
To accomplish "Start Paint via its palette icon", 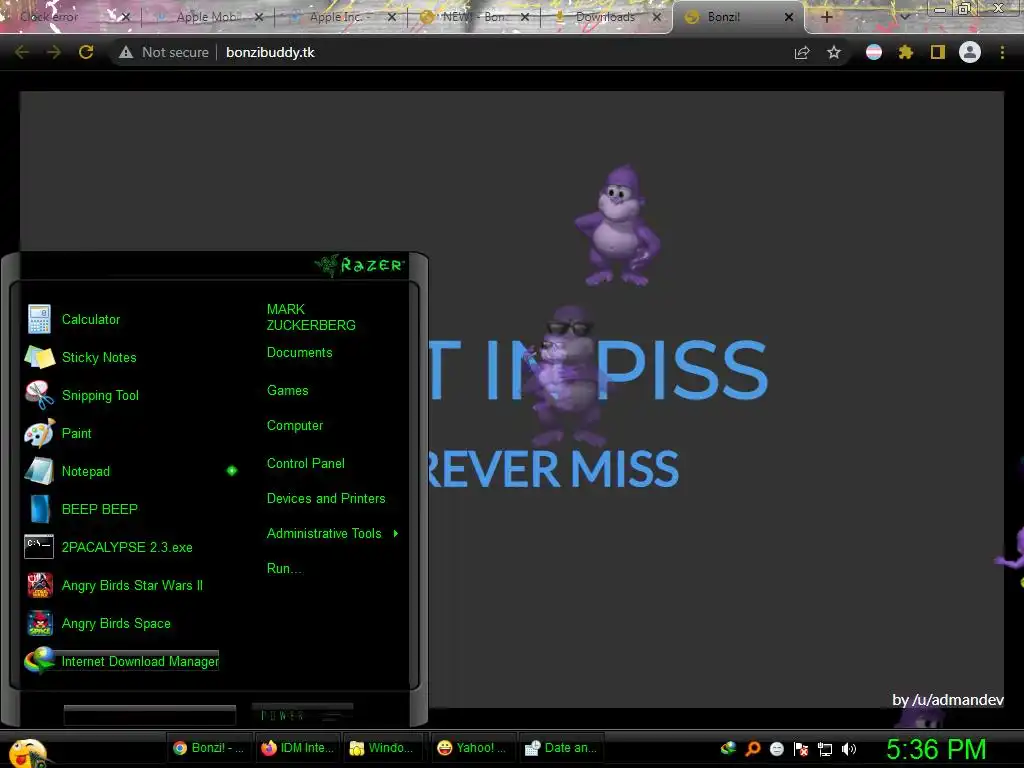I will (39, 433).
